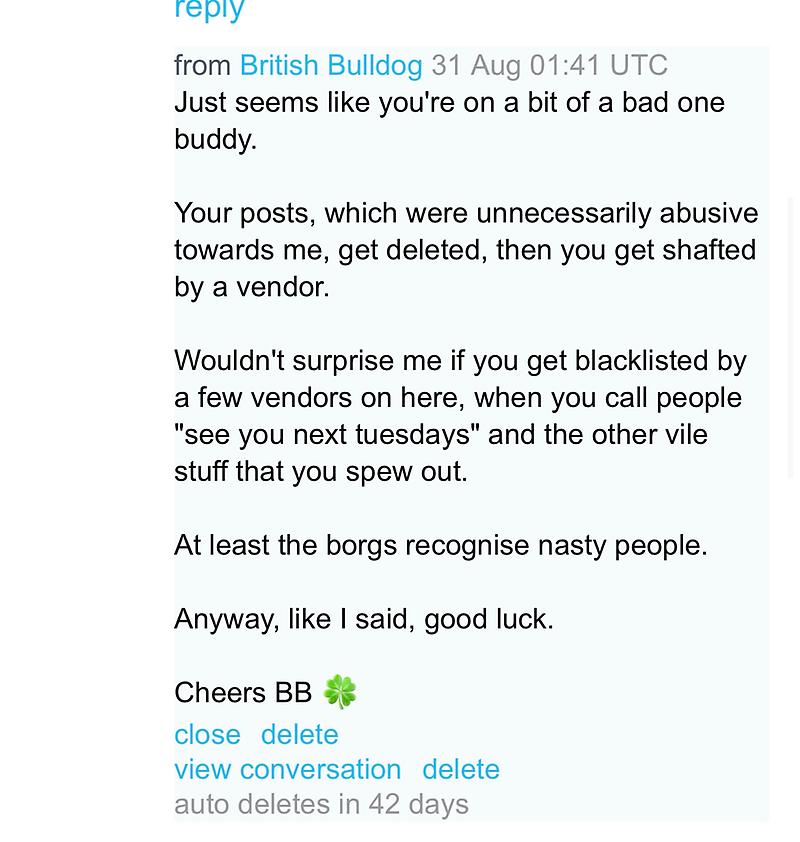Click the "from" label before the sender name
The image size is (800, 842).
(202, 65)
